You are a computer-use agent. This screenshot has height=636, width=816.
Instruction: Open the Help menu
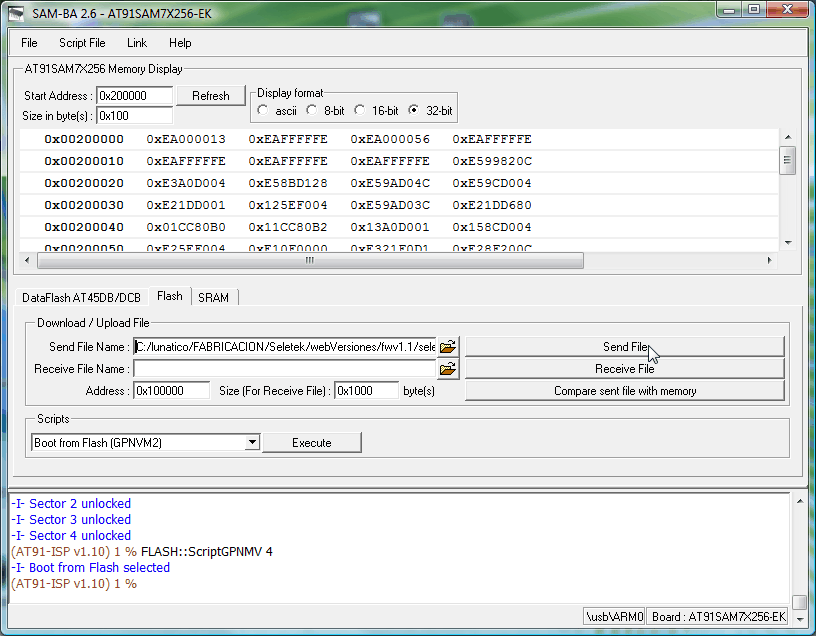pyautogui.click(x=180, y=43)
